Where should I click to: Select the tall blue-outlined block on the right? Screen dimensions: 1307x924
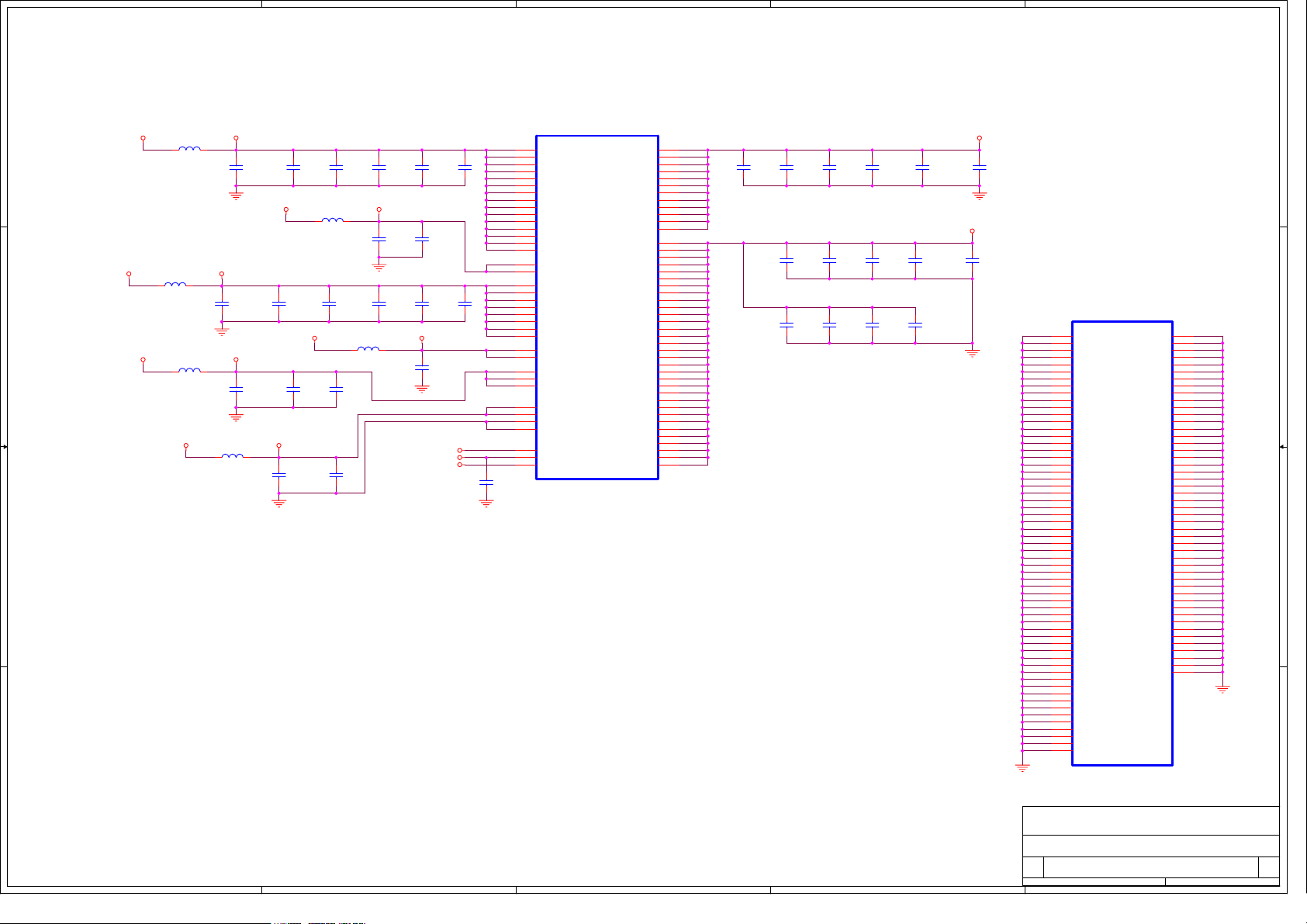[1122, 543]
